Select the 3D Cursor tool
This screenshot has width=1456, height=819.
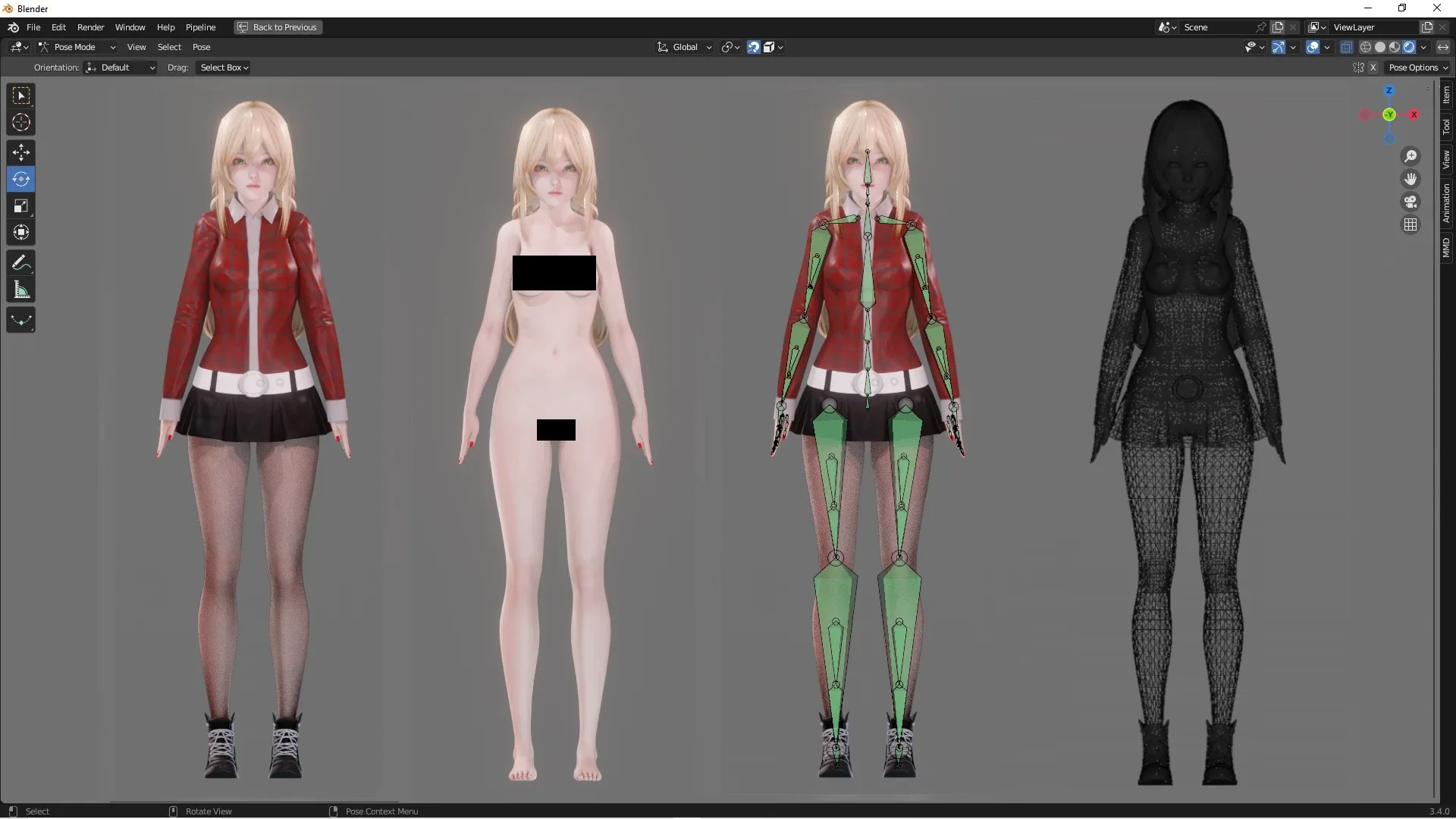(x=20, y=121)
